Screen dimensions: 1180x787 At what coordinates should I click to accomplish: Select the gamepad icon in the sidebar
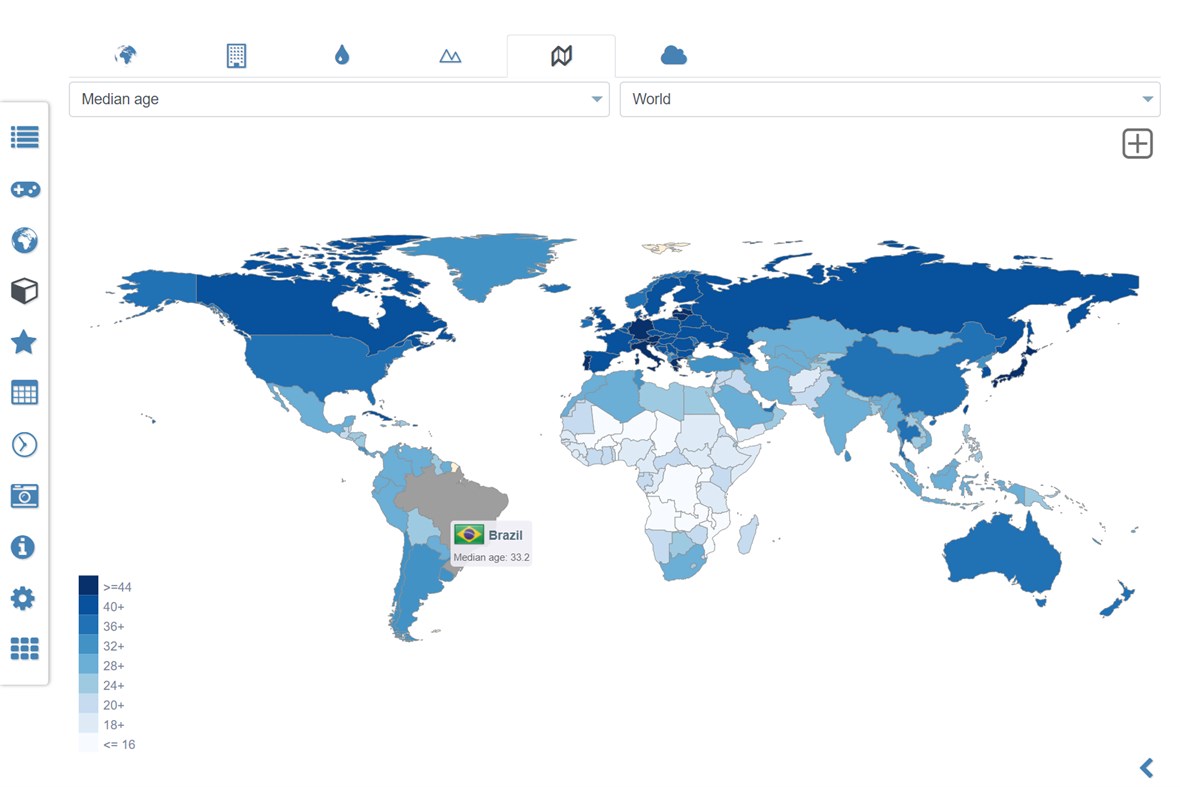tap(24, 189)
